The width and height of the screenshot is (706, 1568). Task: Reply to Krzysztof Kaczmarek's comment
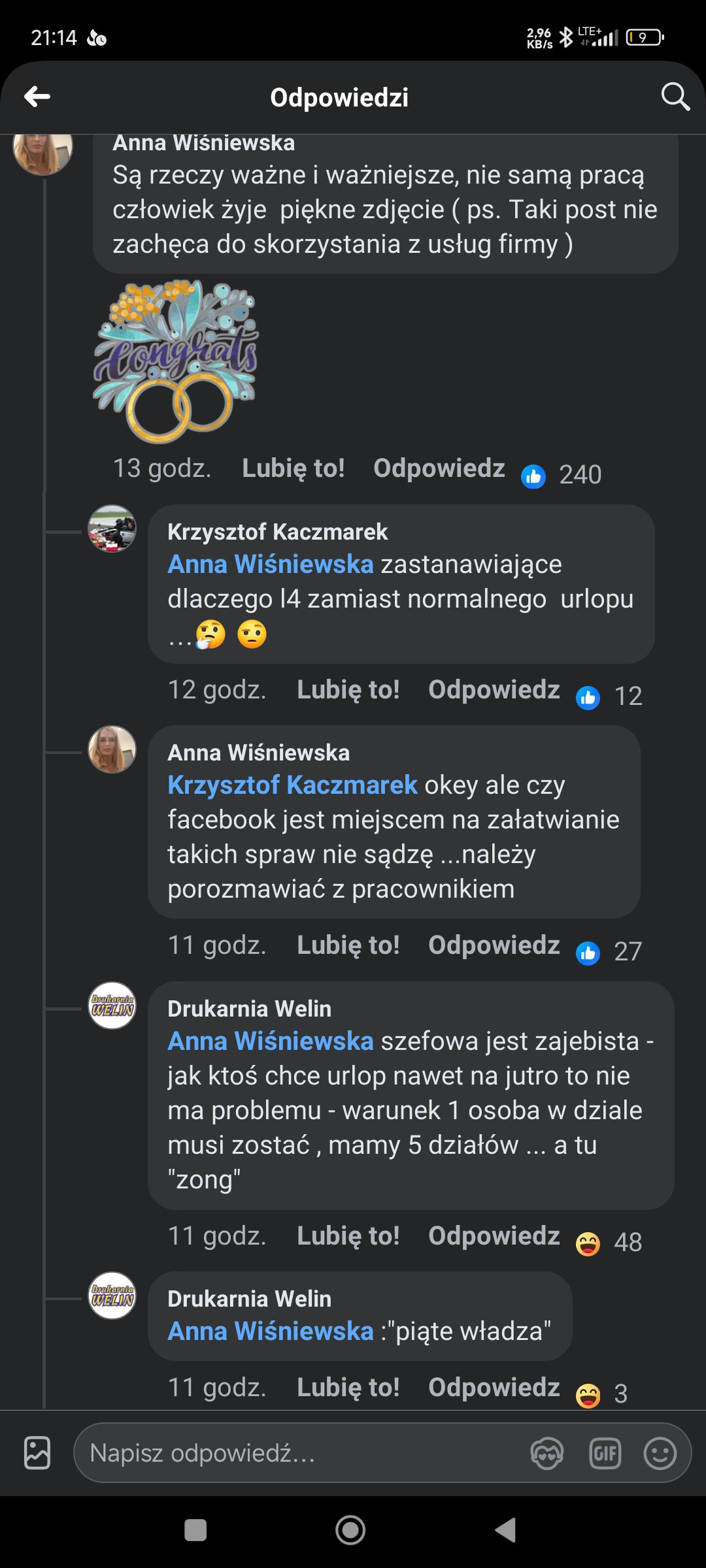[494, 690]
